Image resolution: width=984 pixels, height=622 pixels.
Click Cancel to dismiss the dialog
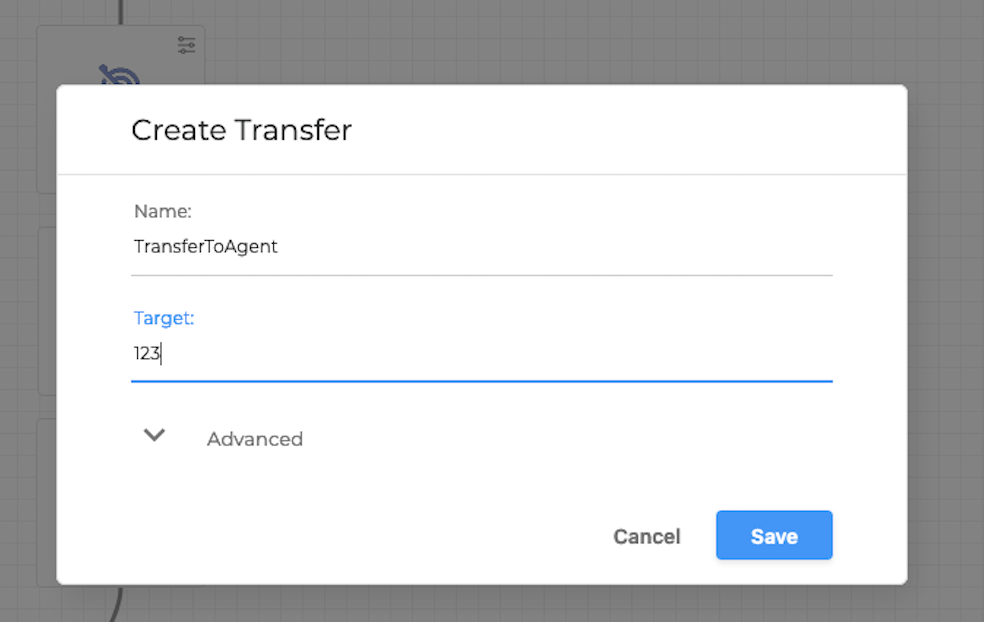point(646,536)
